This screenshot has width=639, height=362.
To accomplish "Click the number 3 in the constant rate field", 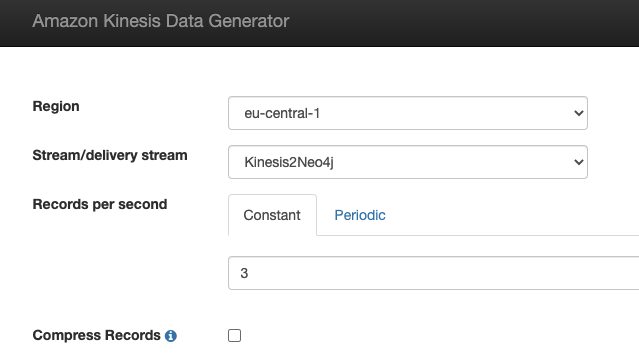I will [244, 273].
